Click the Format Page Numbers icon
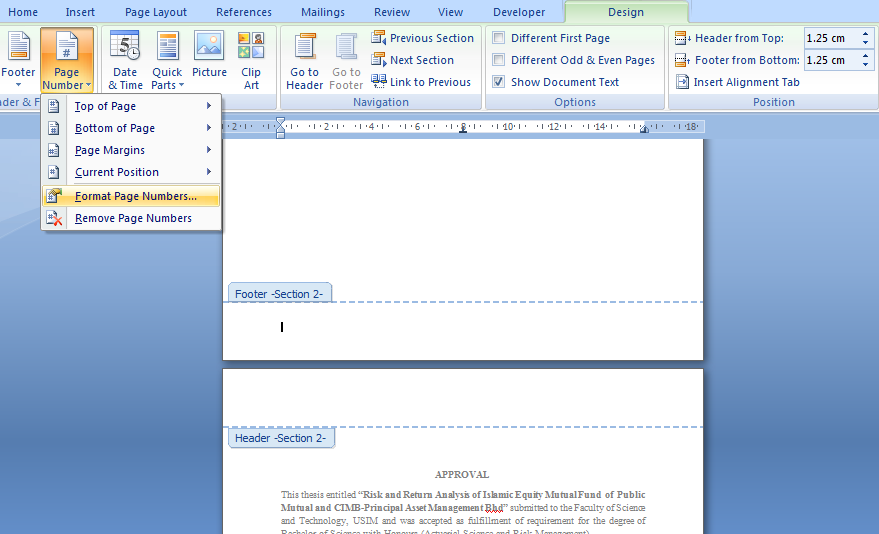The width and height of the screenshot is (879, 534). click(54, 196)
